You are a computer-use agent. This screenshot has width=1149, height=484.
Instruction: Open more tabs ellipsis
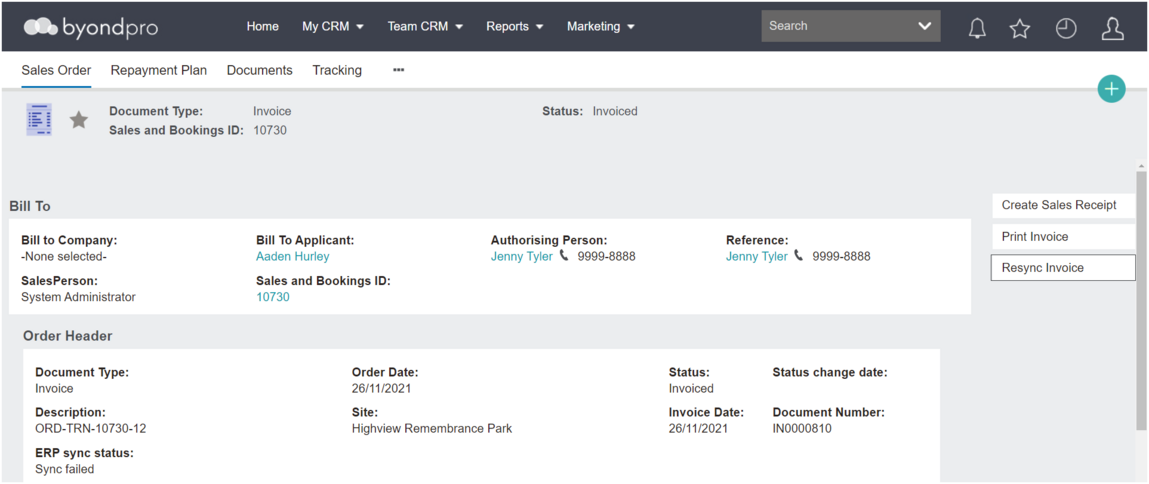(399, 70)
